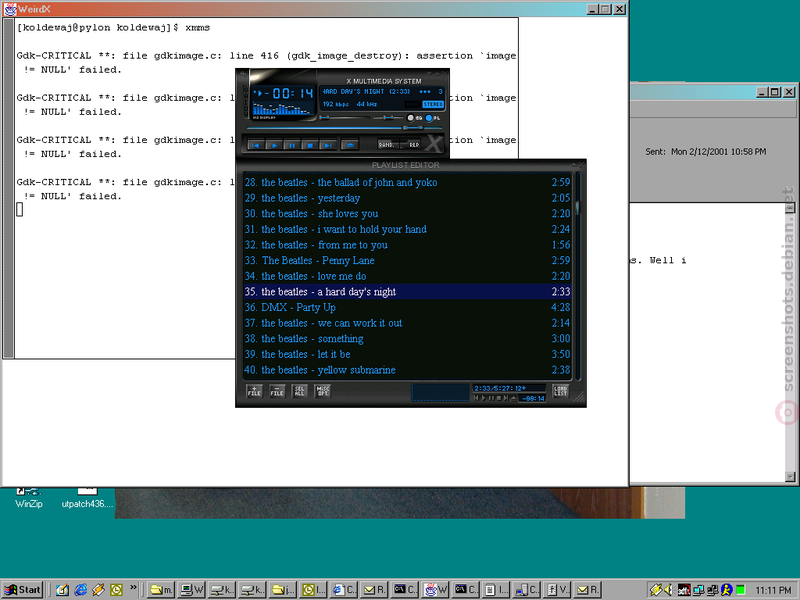
Task: Select track 28 ballad of john and yoko
Action: pyautogui.click(x=407, y=182)
